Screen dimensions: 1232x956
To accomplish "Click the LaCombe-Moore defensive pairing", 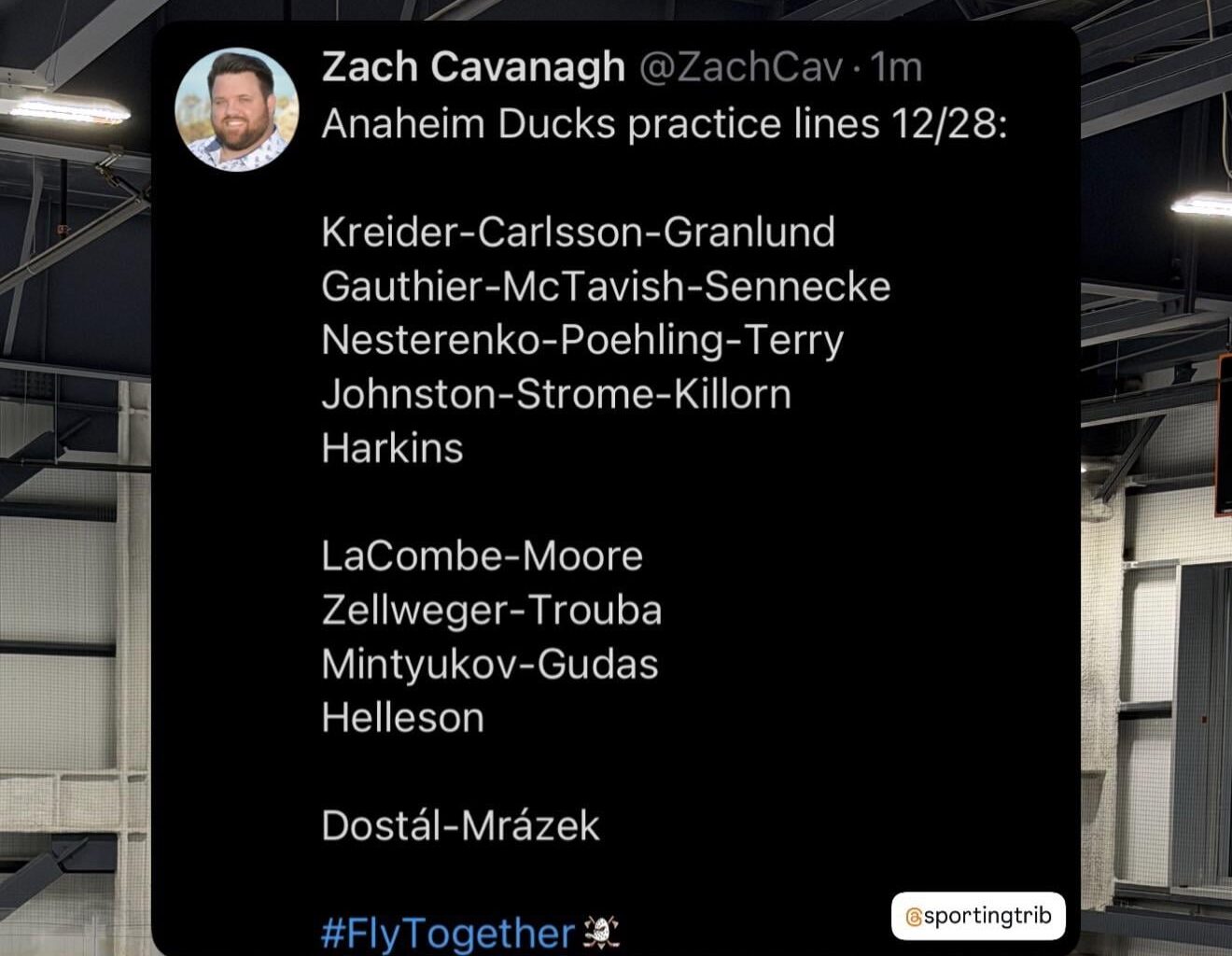I will (x=481, y=555).
